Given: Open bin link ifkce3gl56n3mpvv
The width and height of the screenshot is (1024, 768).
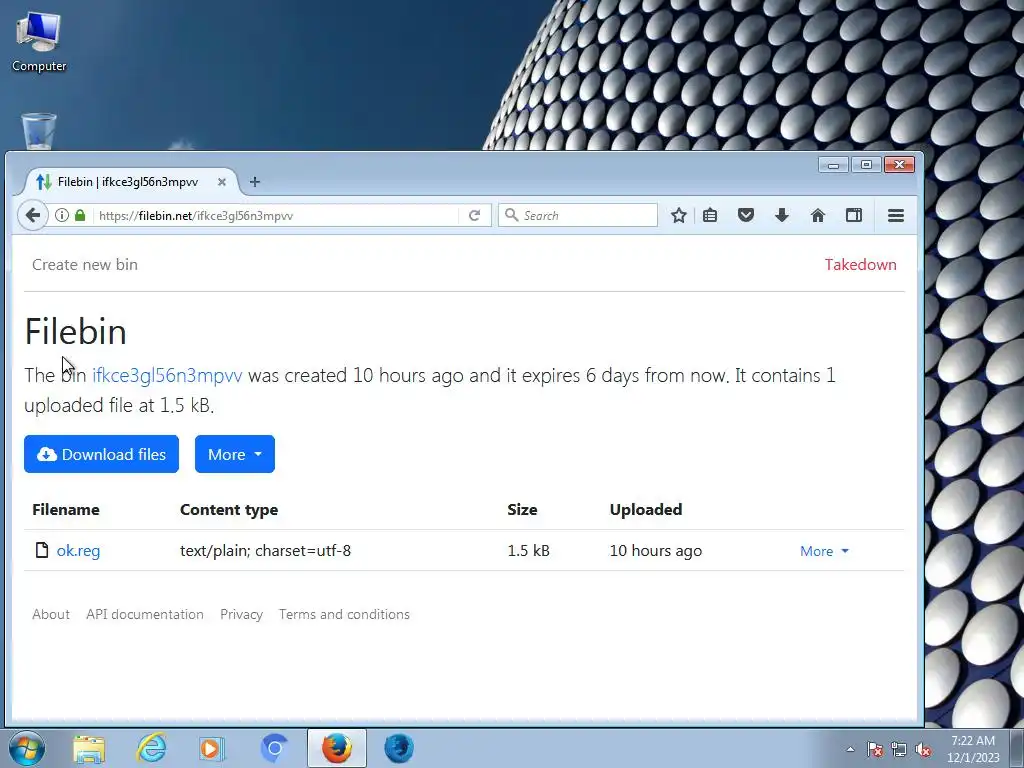Looking at the screenshot, I should pos(167,376).
